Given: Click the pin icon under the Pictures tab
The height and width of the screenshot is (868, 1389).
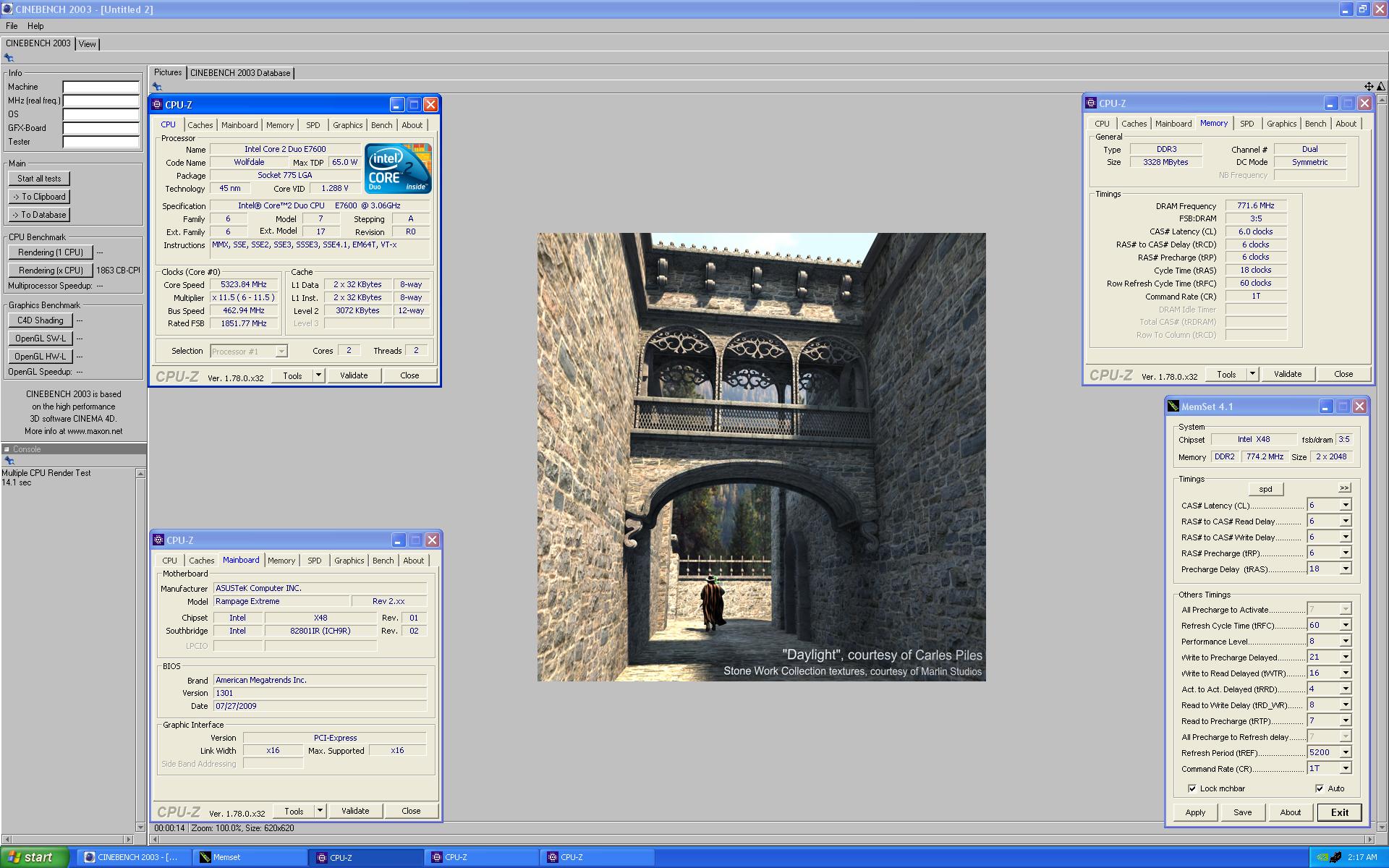Looking at the screenshot, I should (x=157, y=87).
